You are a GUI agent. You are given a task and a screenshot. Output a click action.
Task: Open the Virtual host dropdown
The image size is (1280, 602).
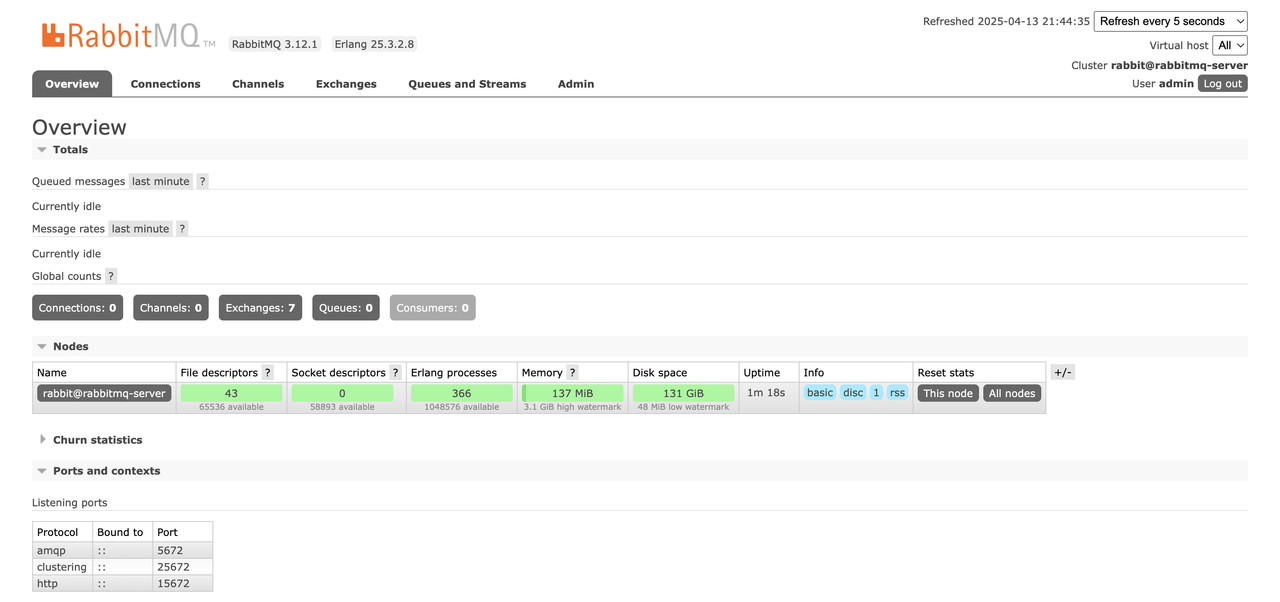pyautogui.click(x=1229, y=45)
